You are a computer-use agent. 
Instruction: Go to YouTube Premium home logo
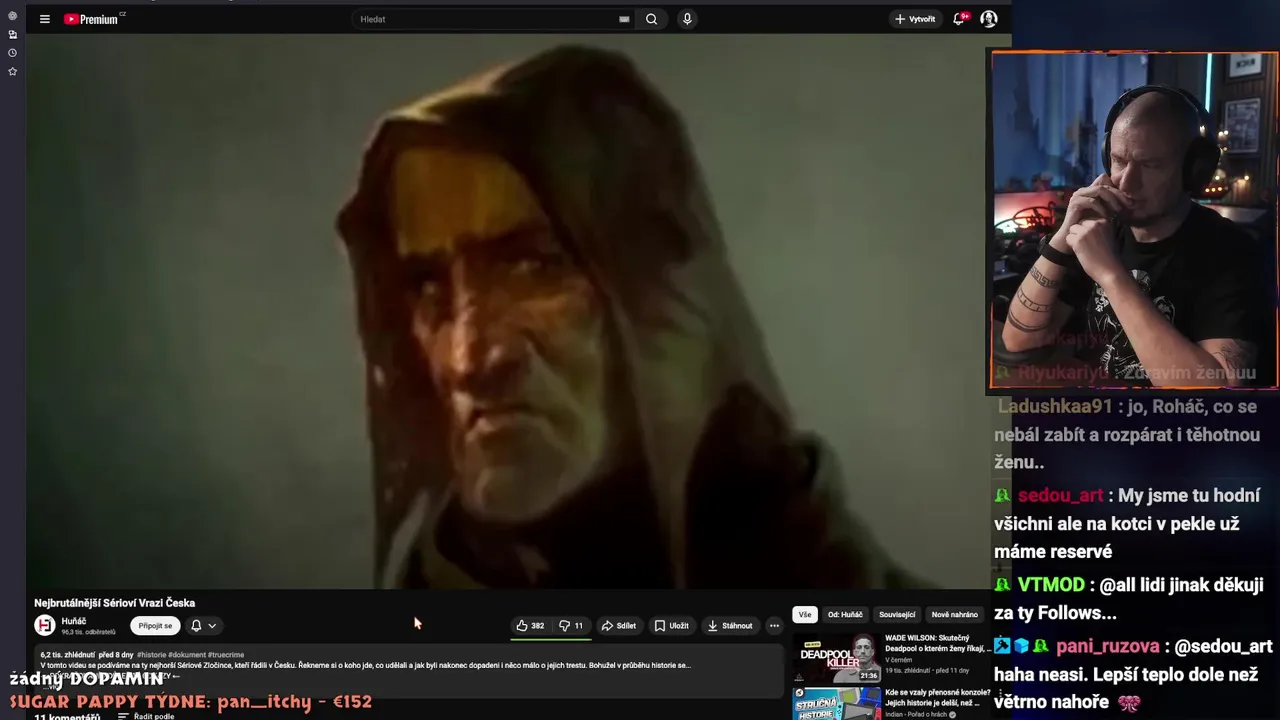coord(93,19)
